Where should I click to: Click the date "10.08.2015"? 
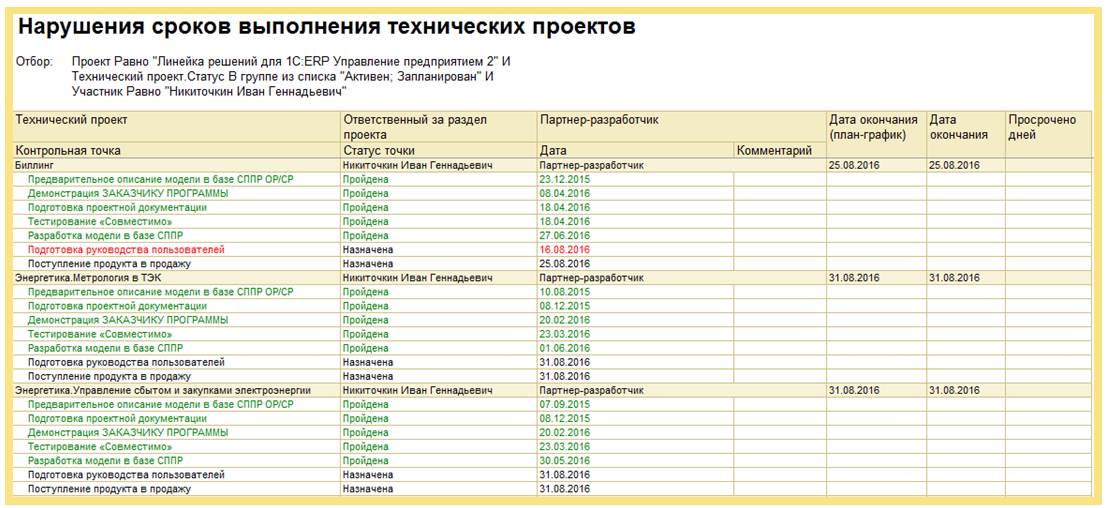click(564, 292)
